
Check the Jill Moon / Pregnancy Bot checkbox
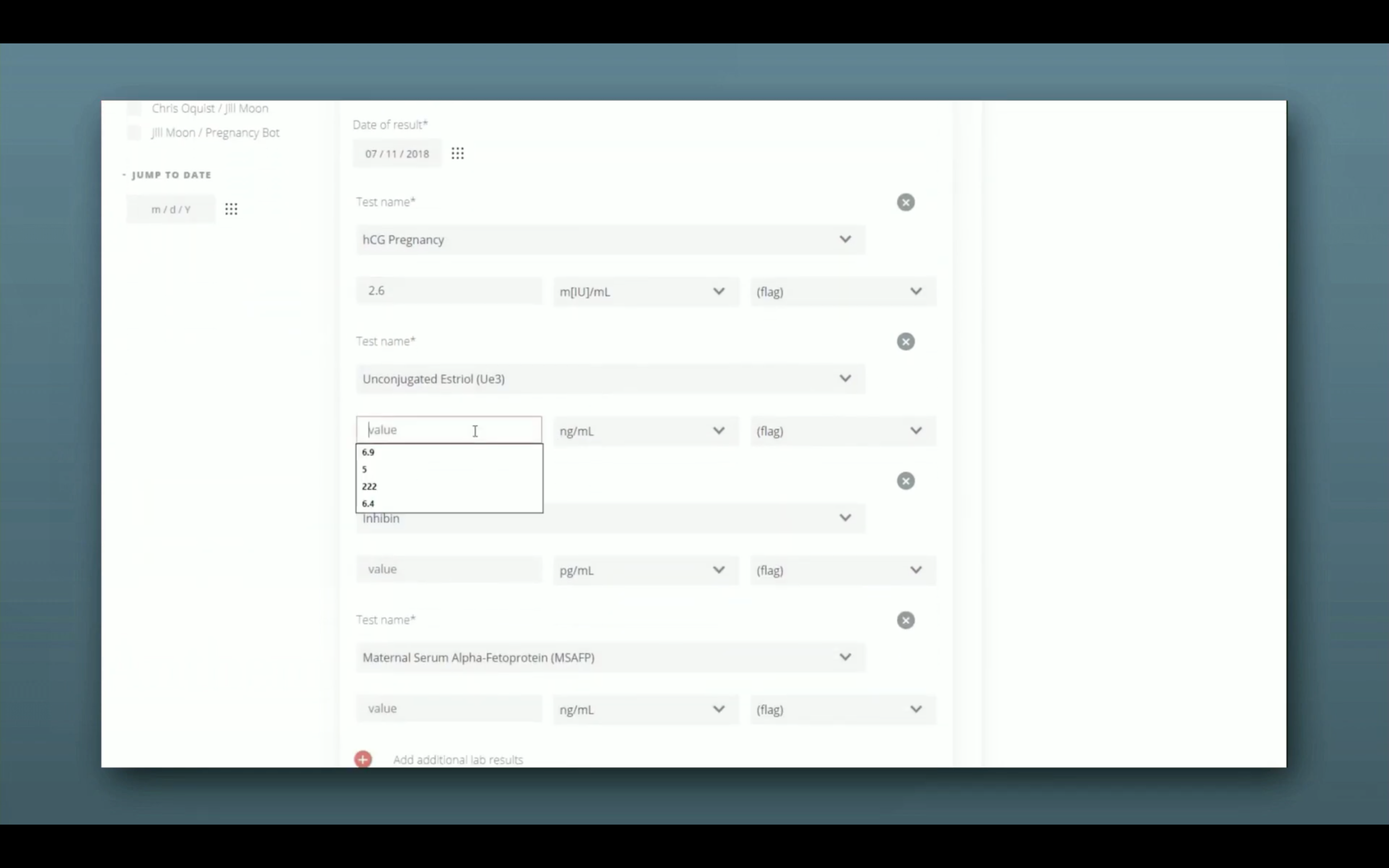point(134,133)
